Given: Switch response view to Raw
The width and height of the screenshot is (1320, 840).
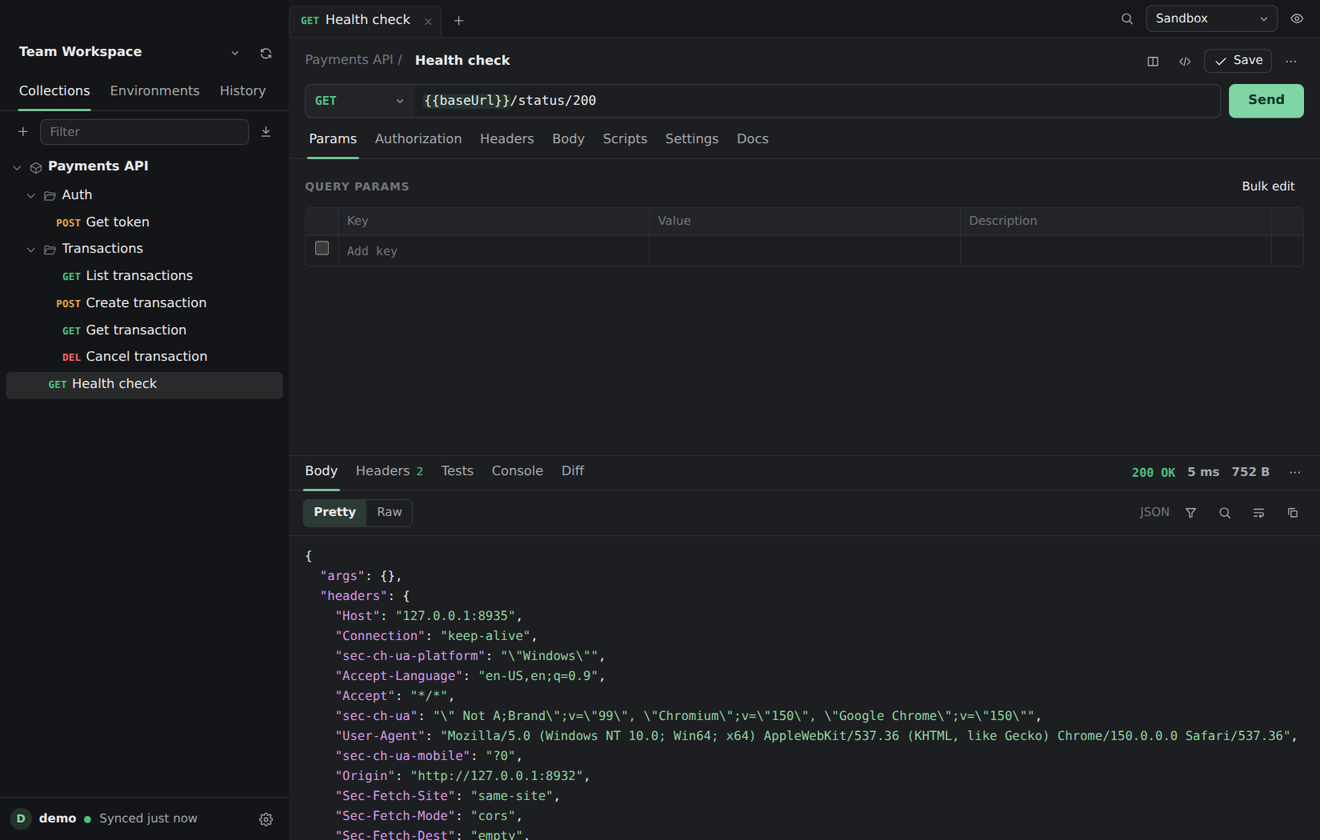Looking at the screenshot, I should pyautogui.click(x=389, y=512).
